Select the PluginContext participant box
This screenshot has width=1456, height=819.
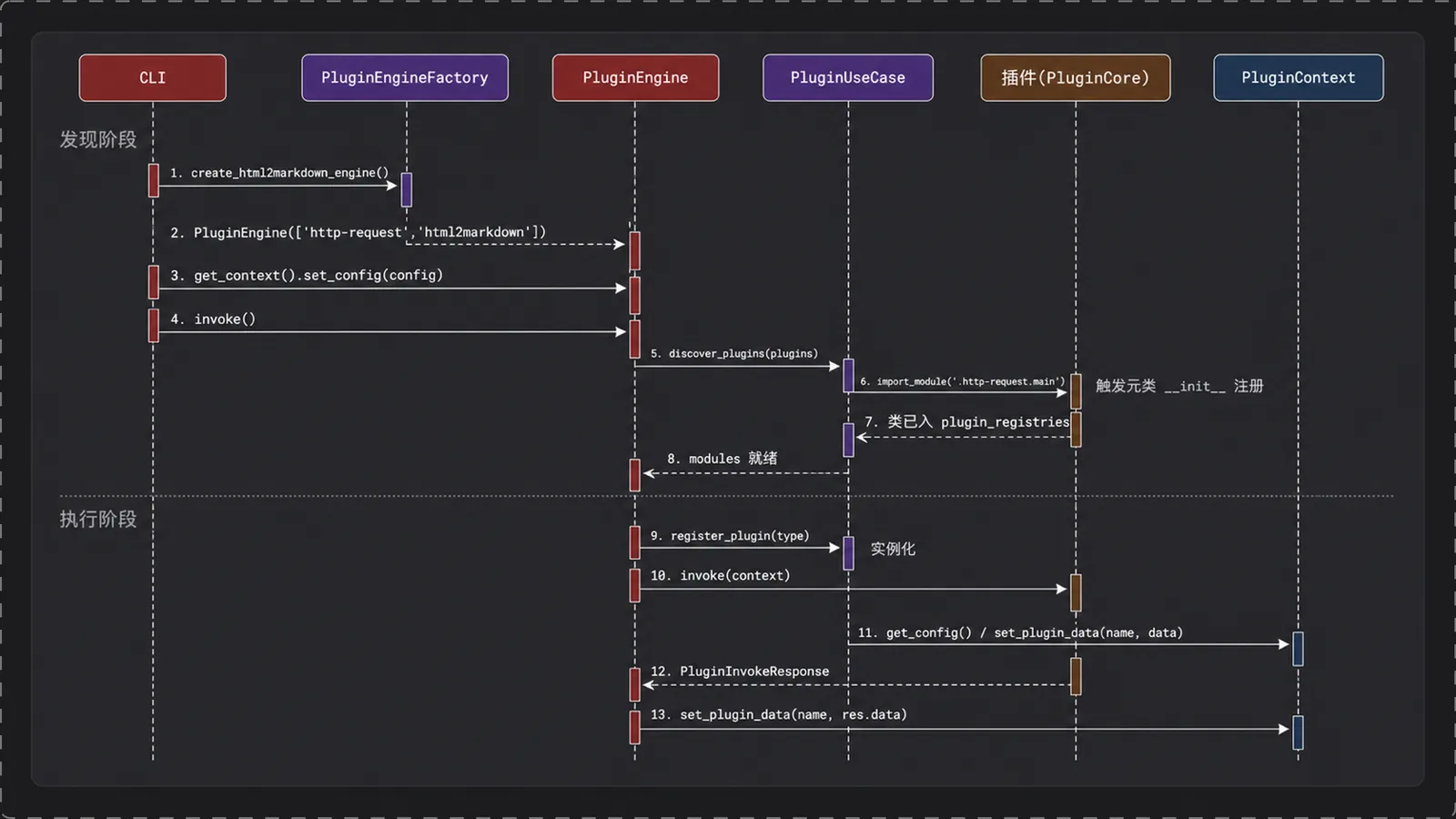1299,77
